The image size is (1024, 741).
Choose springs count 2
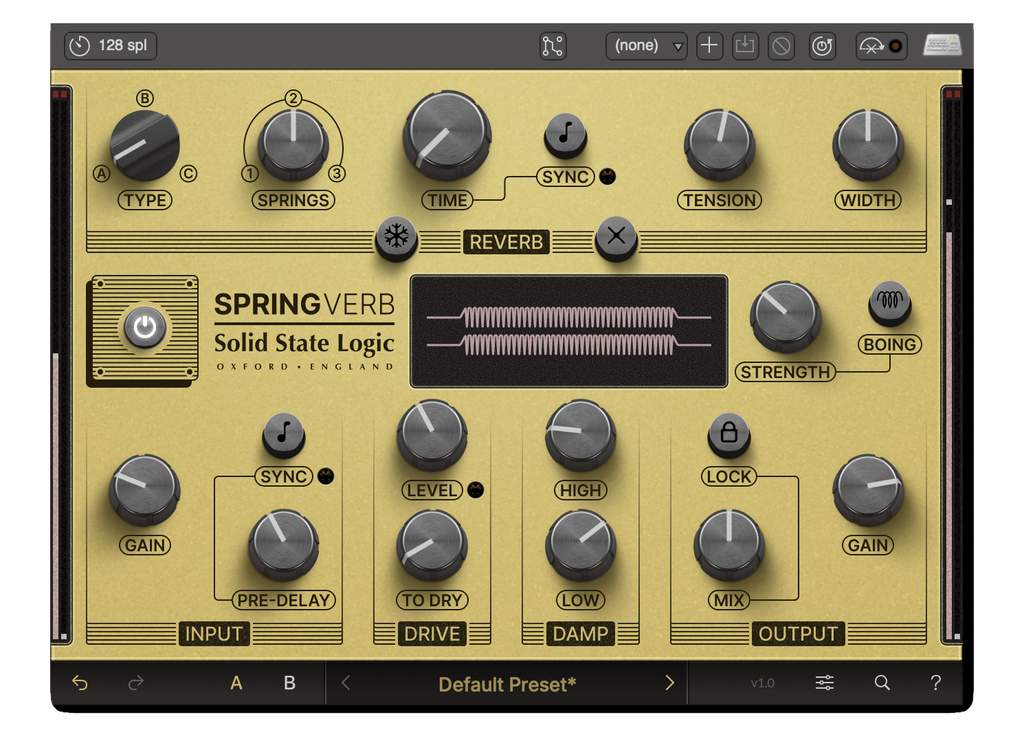293,99
